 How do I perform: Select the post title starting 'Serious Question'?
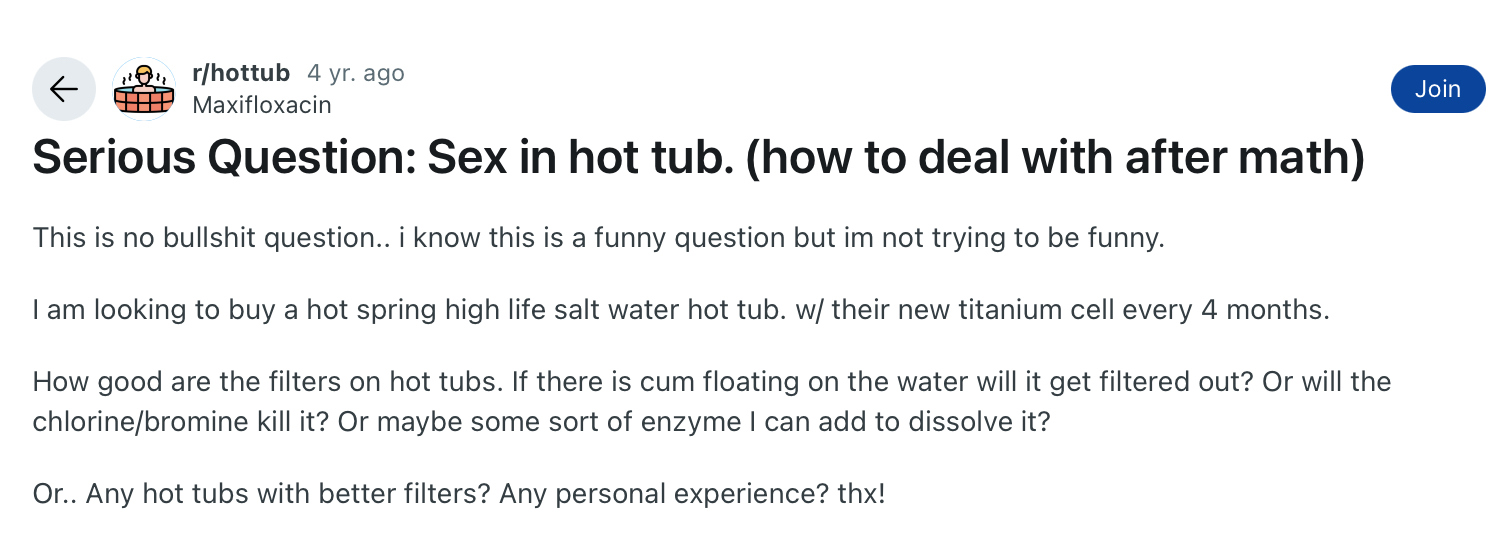pos(699,159)
